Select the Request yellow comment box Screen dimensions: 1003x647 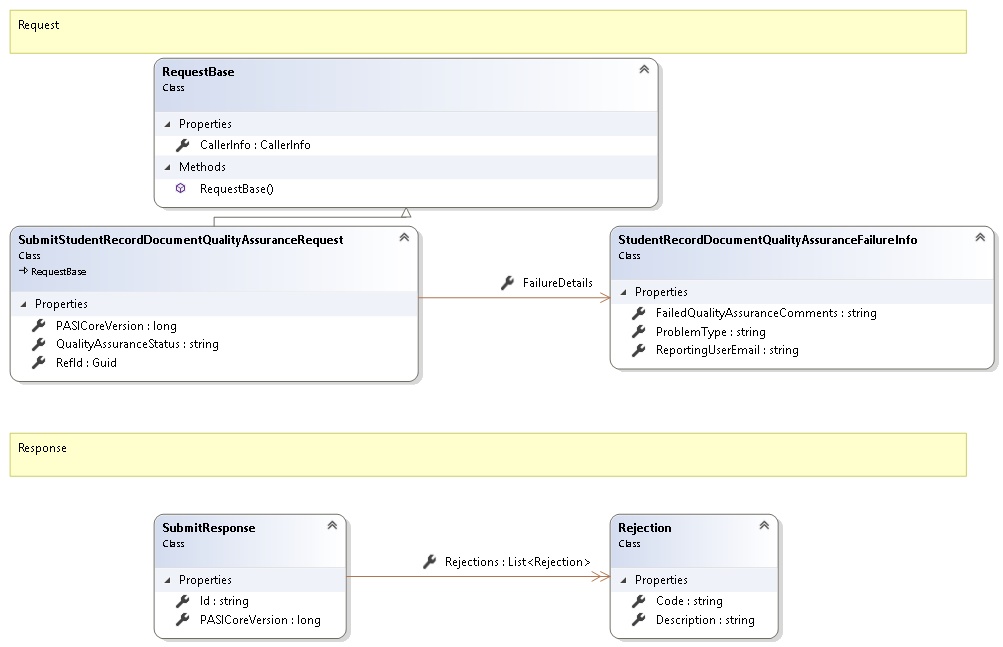[488, 32]
